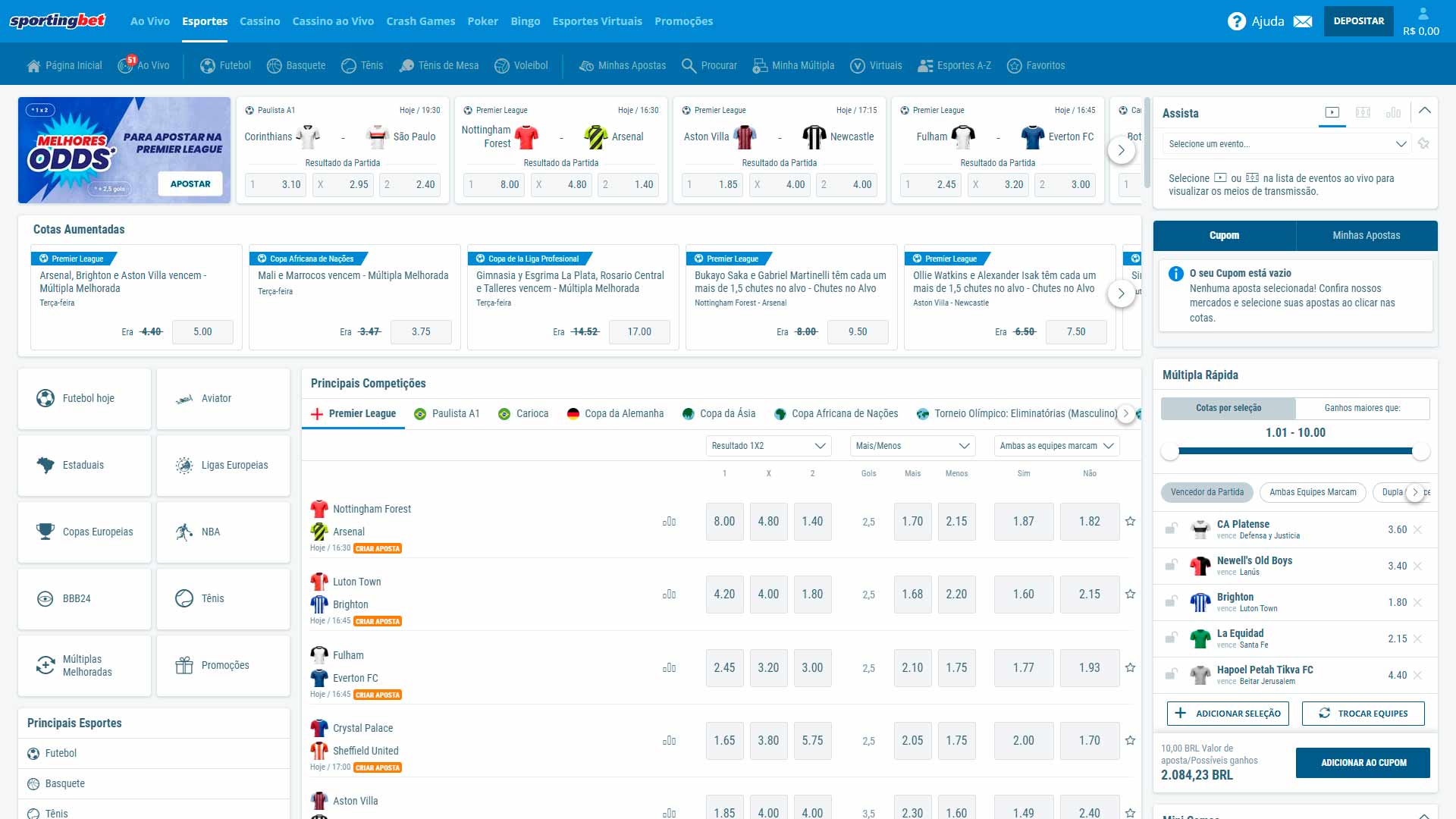The width and height of the screenshot is (1456, 819).
Task: Open Procurar search magnifier icon
Action: [x=689, y=66]
